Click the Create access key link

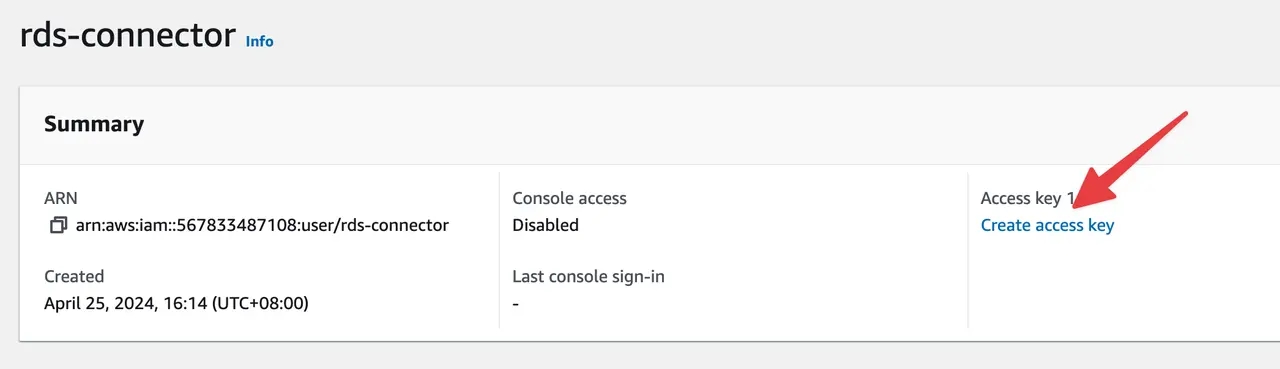[x=1047, y=225]
